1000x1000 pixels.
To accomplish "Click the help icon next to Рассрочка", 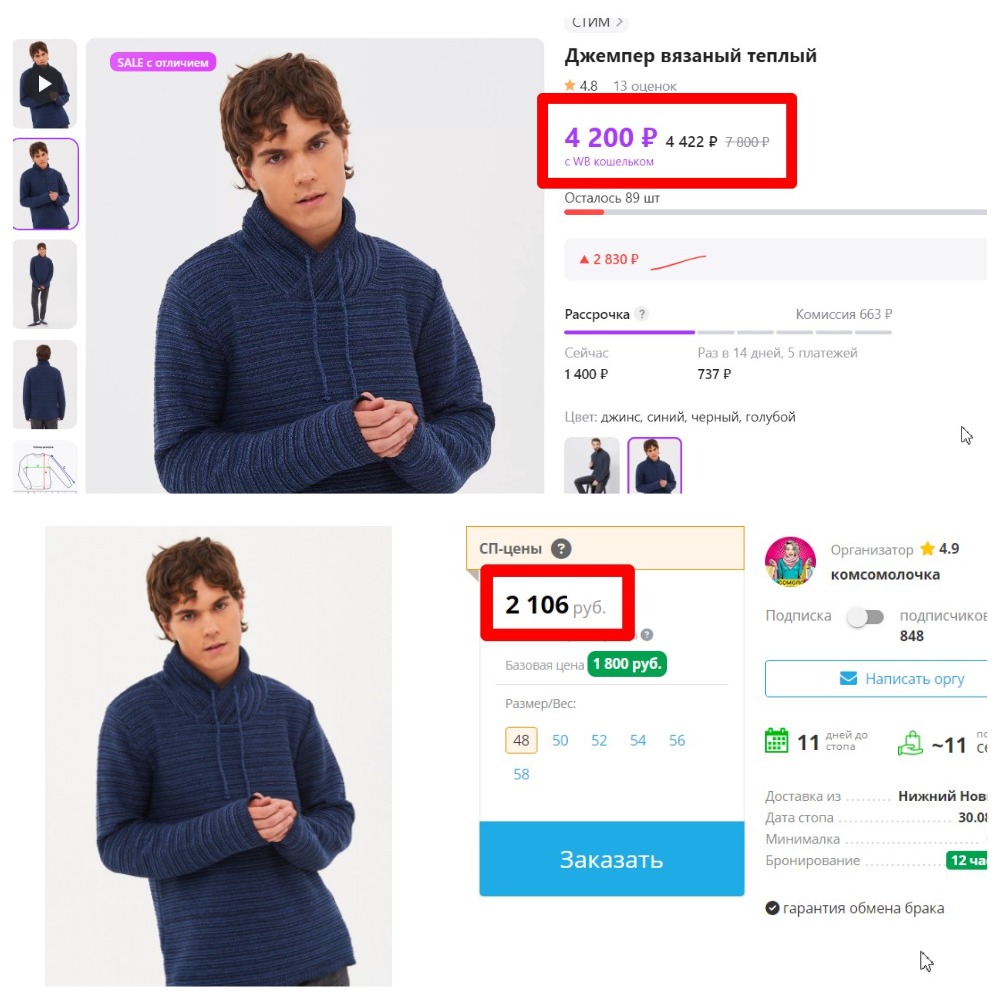I will (642, 314).
